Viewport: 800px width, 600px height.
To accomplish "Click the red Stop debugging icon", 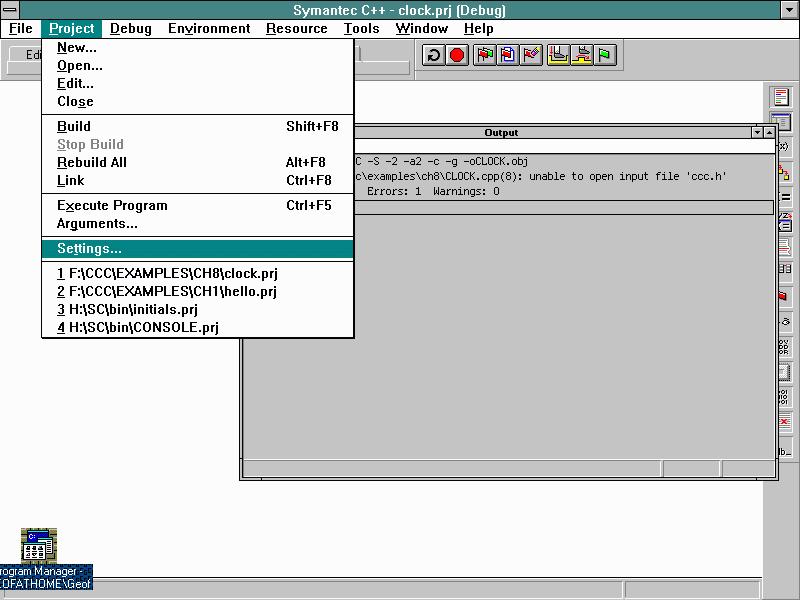I will point(458,56).
